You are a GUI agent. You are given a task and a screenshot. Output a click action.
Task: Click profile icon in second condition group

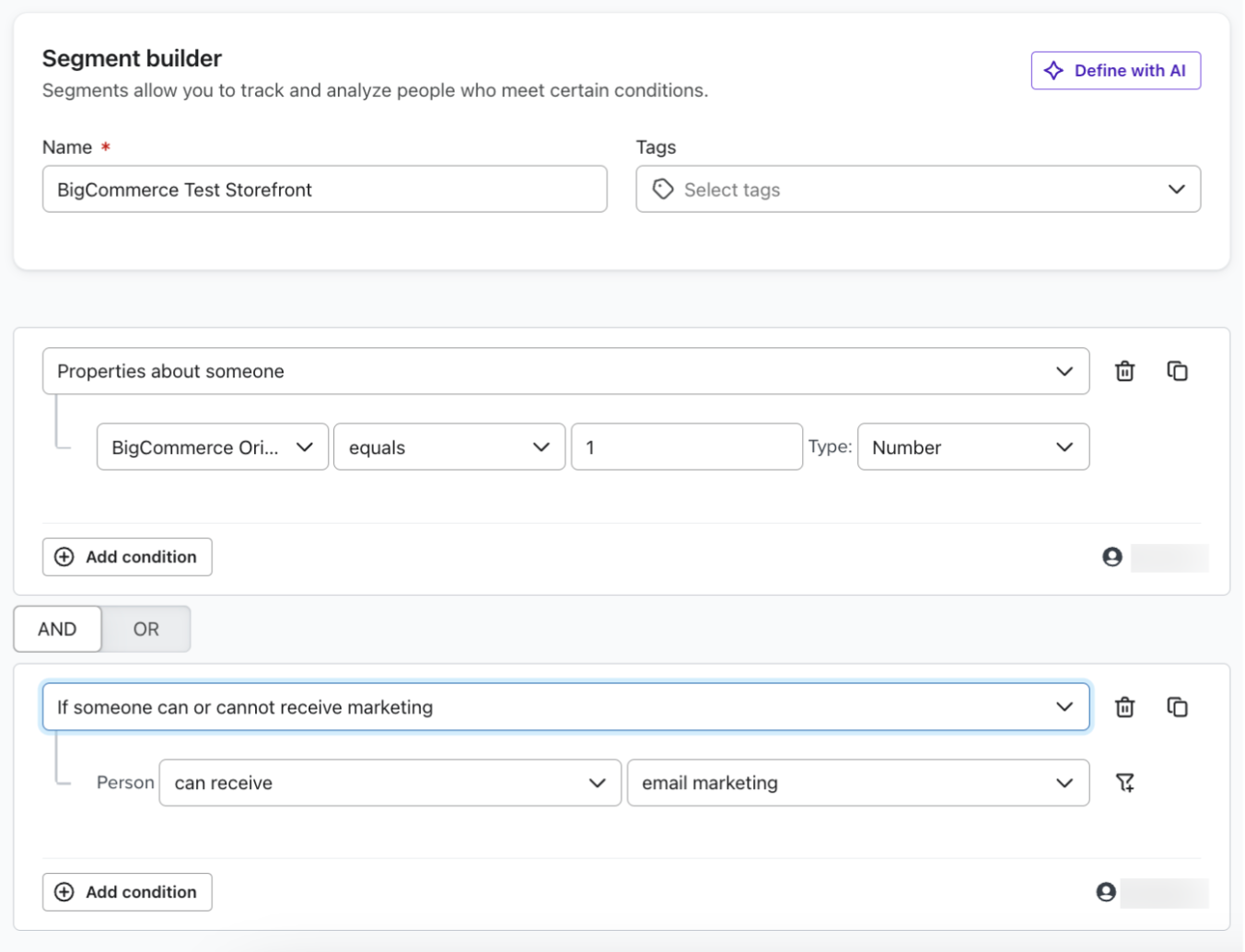click(x=1106, y=892)
